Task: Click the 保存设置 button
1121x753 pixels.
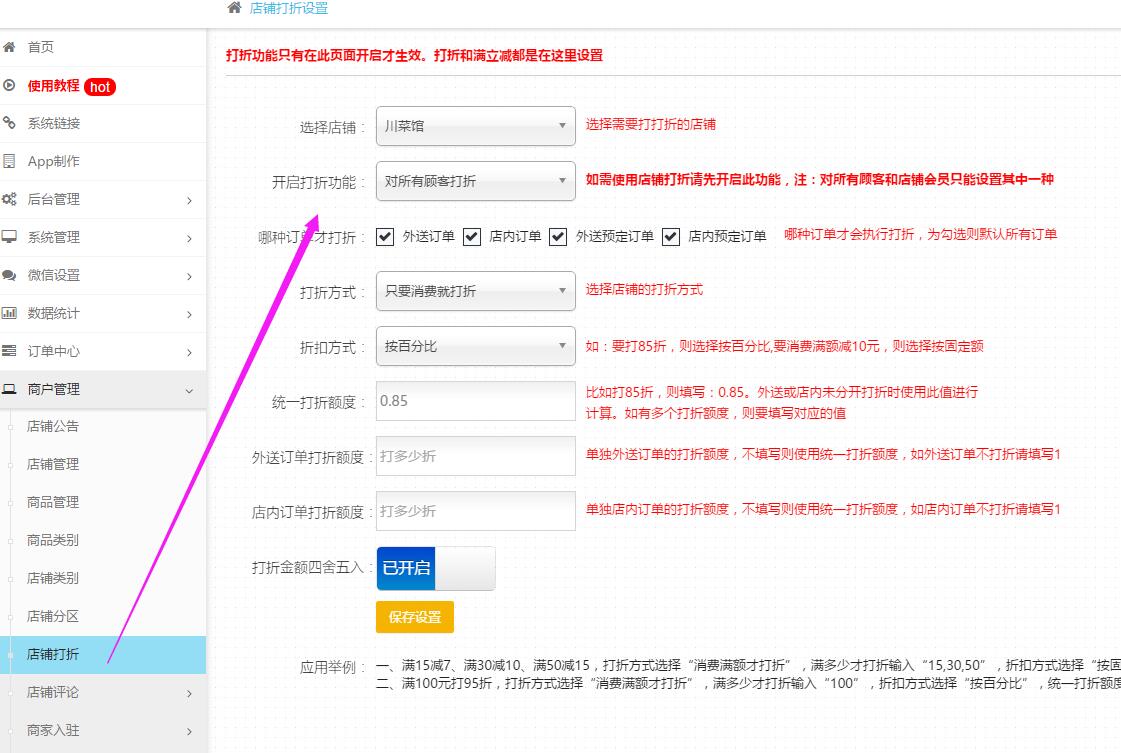Action: 415,617
